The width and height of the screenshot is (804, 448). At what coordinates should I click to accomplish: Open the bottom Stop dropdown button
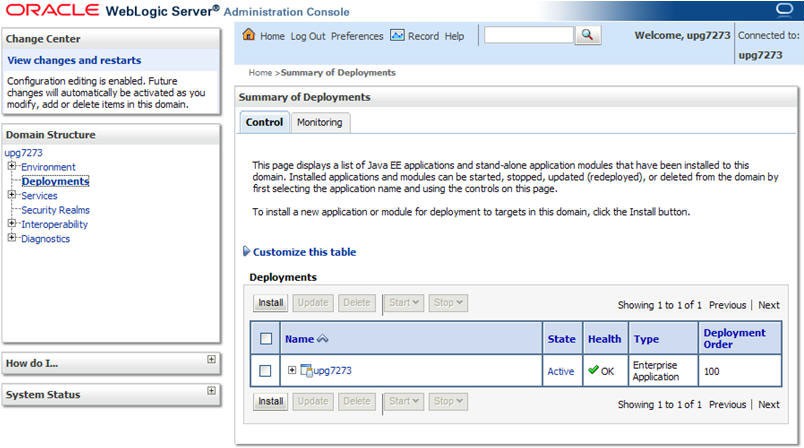[x=448, y=401]
